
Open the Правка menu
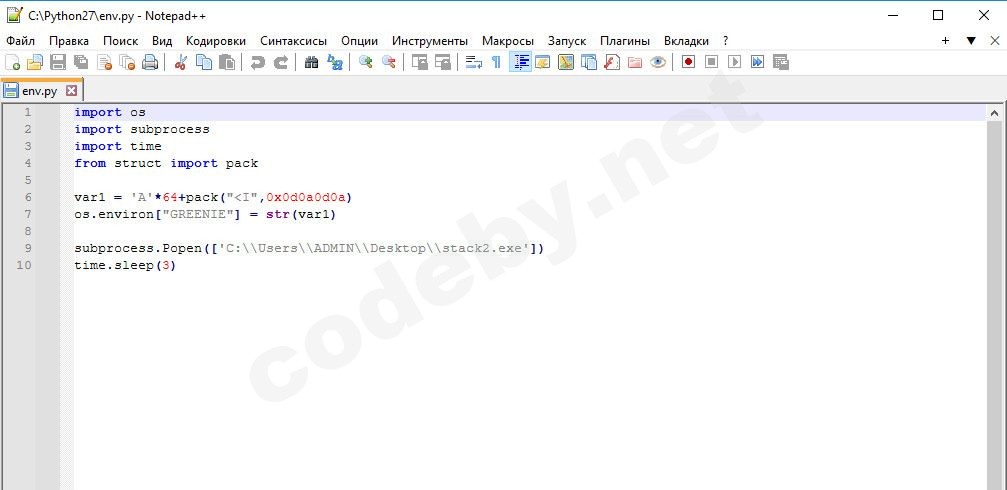(69, 40)
